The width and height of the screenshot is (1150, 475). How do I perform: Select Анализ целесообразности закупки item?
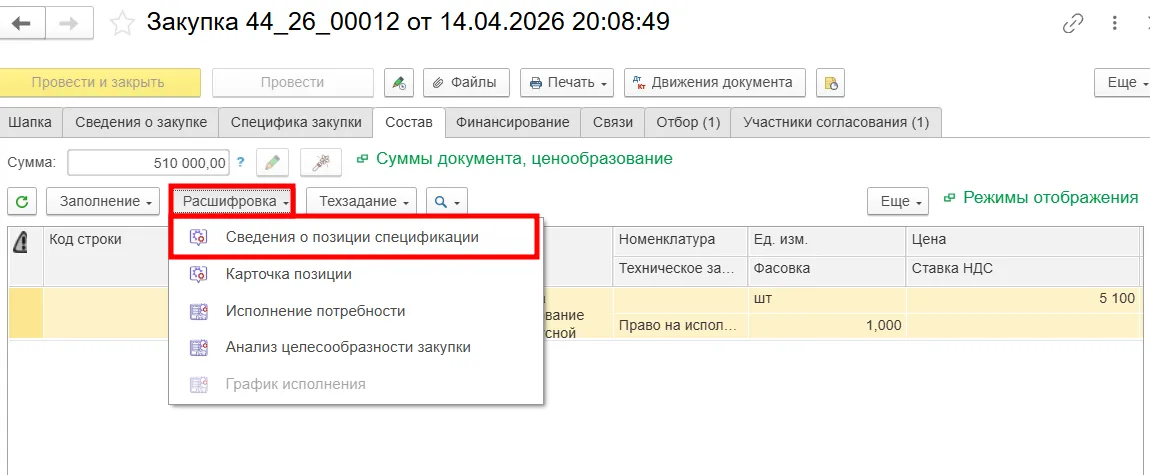(x=356, y=347)
